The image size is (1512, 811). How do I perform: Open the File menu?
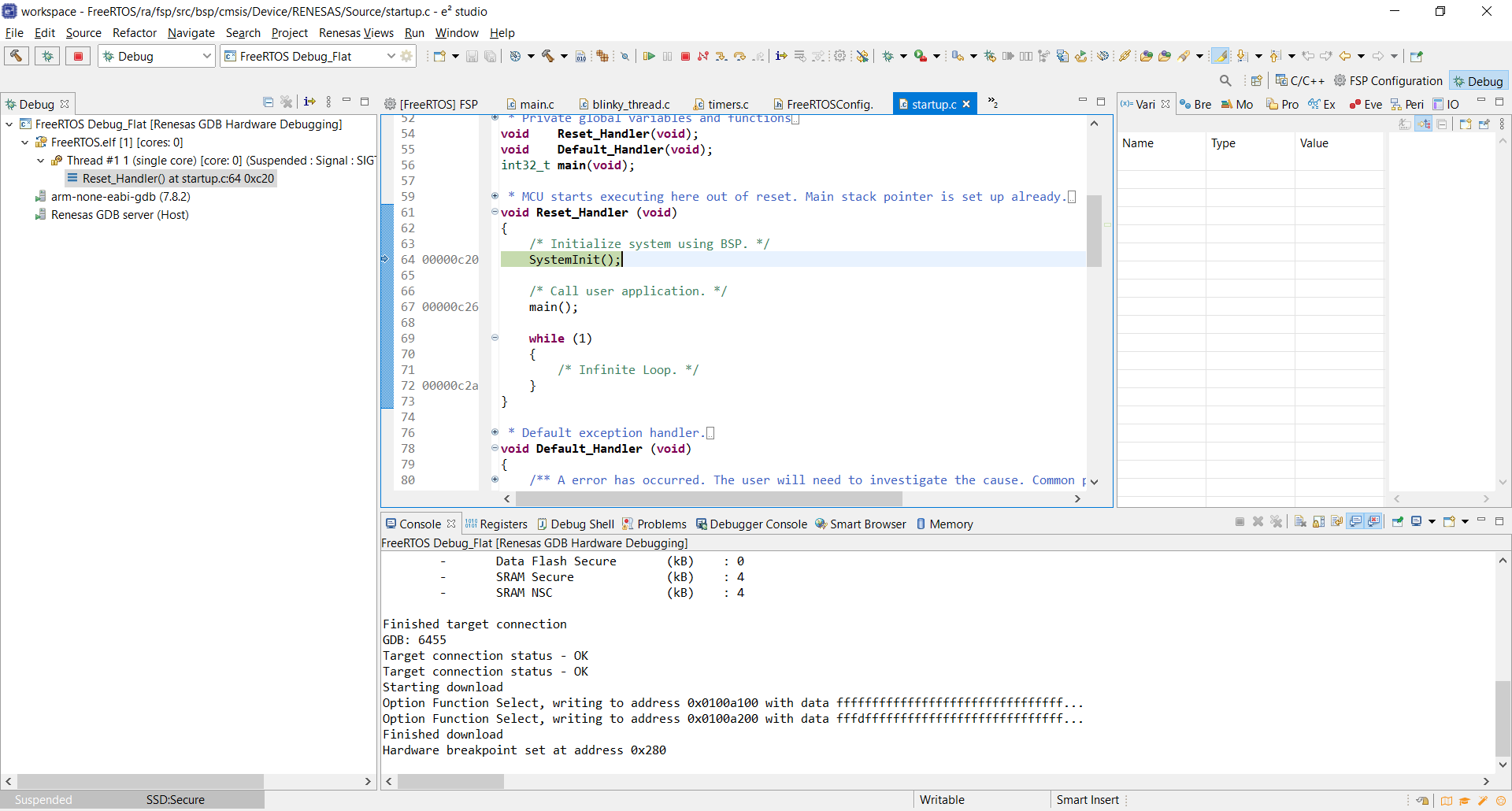14,32
